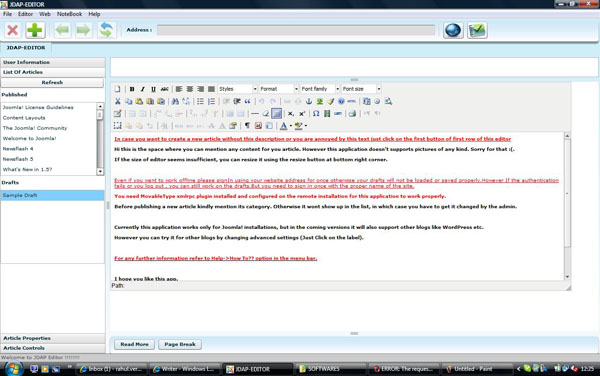Open the Web menu
The height and width of the screenshot is (376, 600).
[45, 14]
